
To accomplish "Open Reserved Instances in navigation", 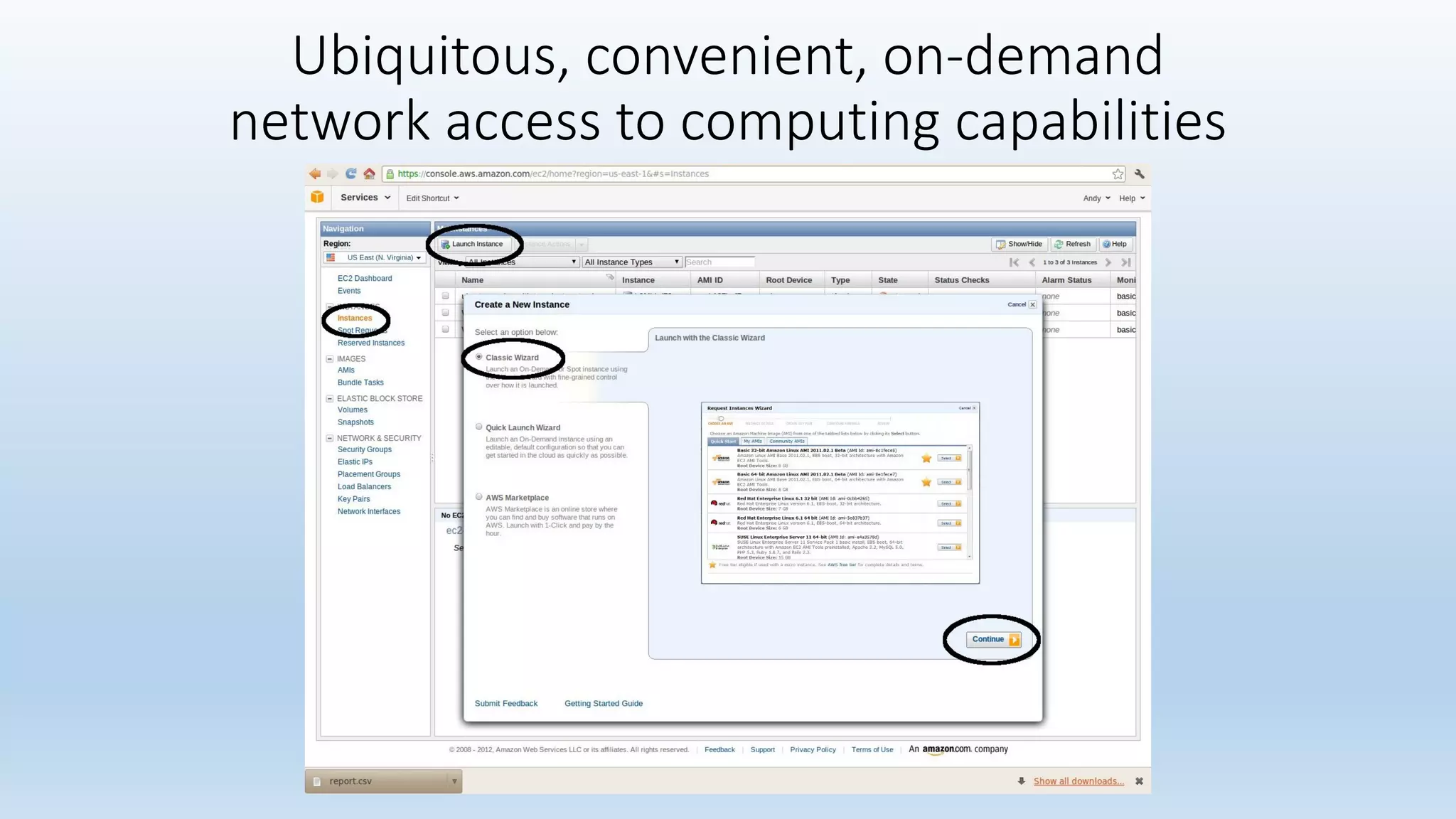I will tap(371, 343).
